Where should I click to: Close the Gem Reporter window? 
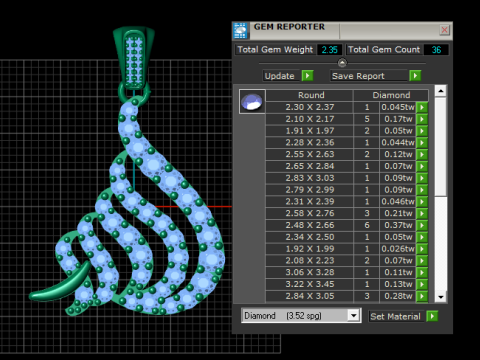tap(444, 30)
